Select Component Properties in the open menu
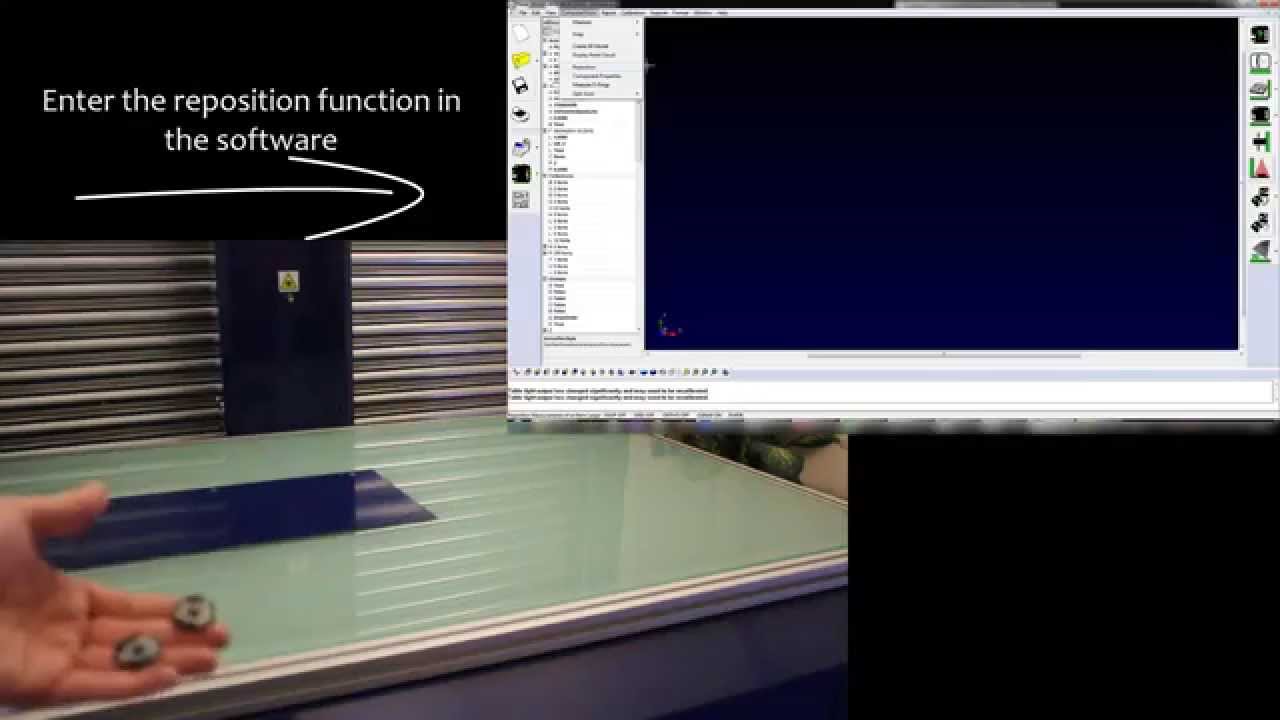 click(596, 76)
